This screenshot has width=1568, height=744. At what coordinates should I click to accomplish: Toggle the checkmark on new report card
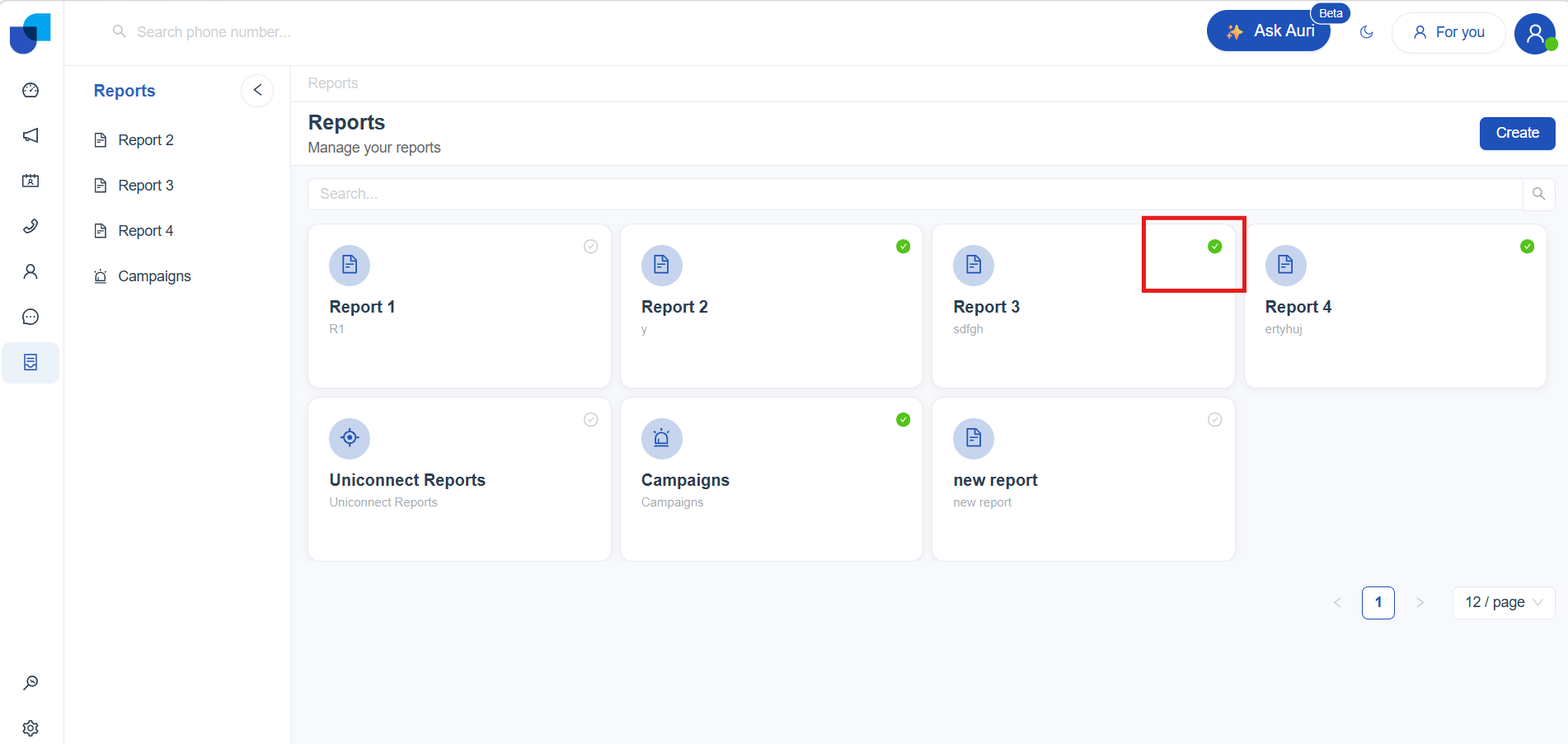click(x=1214, y=420)
